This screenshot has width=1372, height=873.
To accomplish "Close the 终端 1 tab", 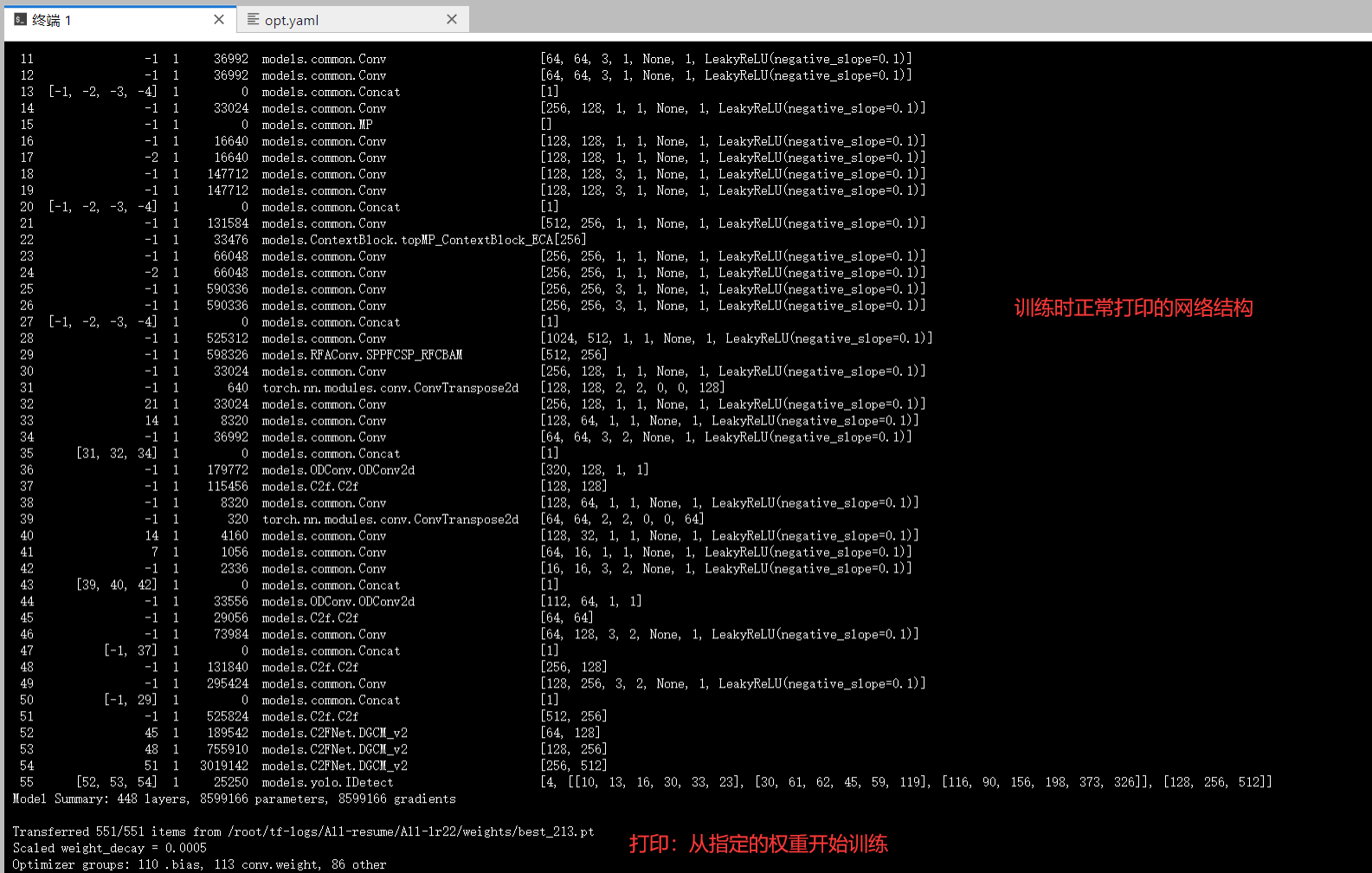I will point(219,20).
